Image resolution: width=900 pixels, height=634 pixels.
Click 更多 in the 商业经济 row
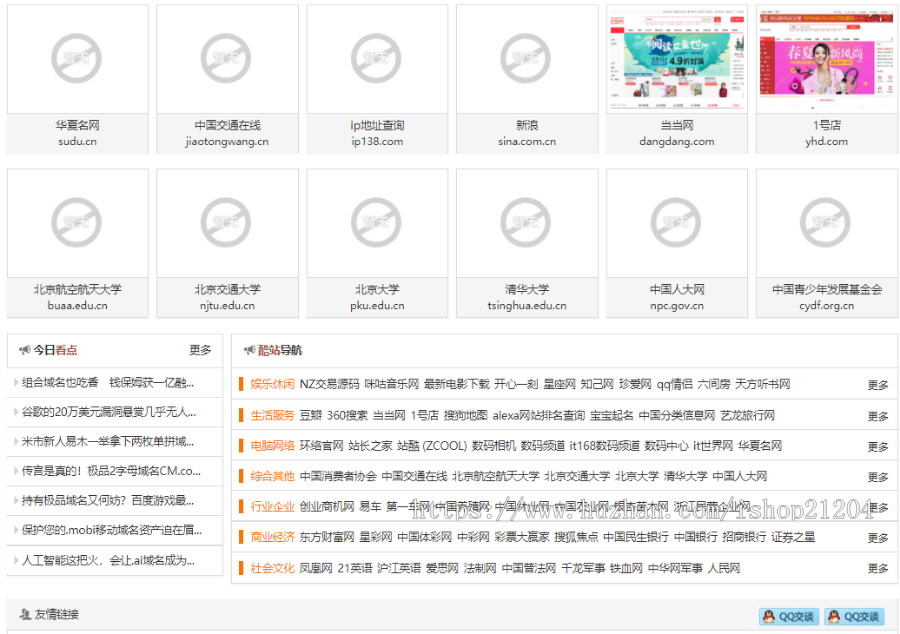(x=878, y=538)
